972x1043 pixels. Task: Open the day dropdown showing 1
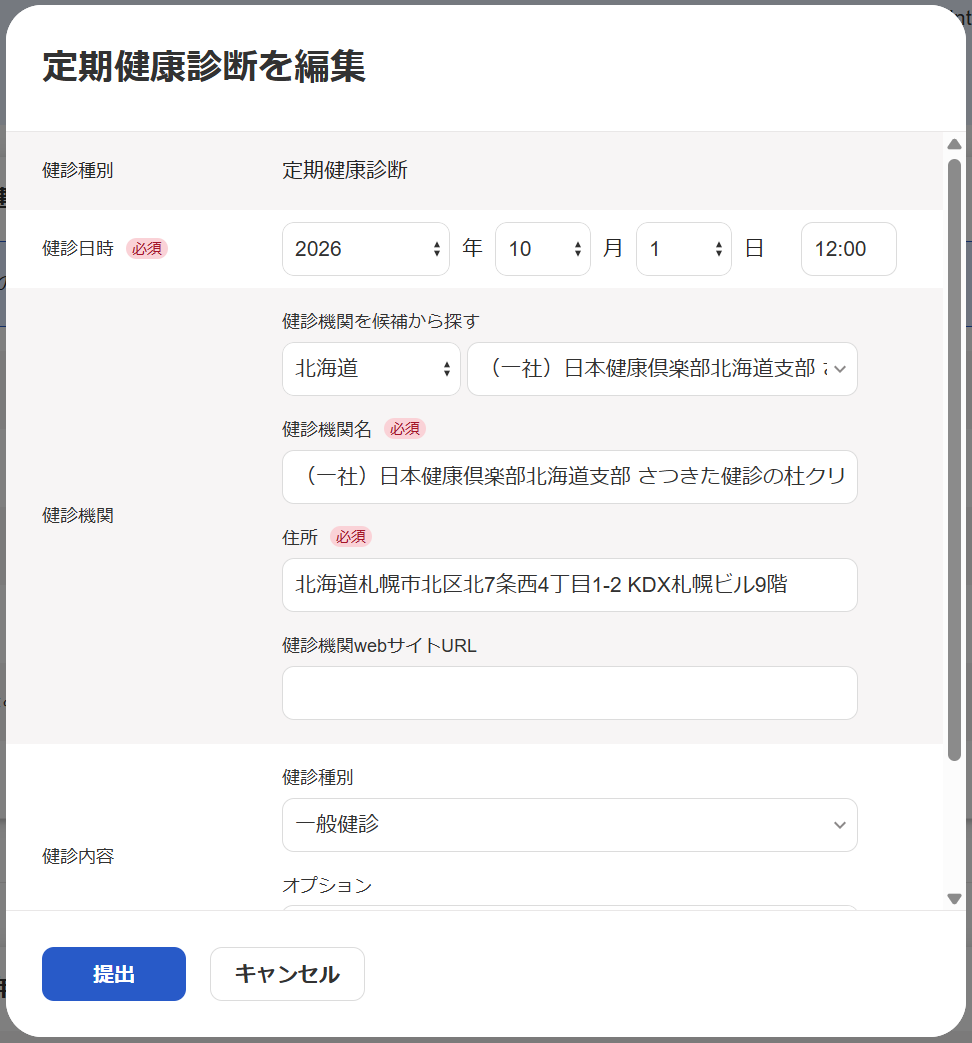pos(683,249)
